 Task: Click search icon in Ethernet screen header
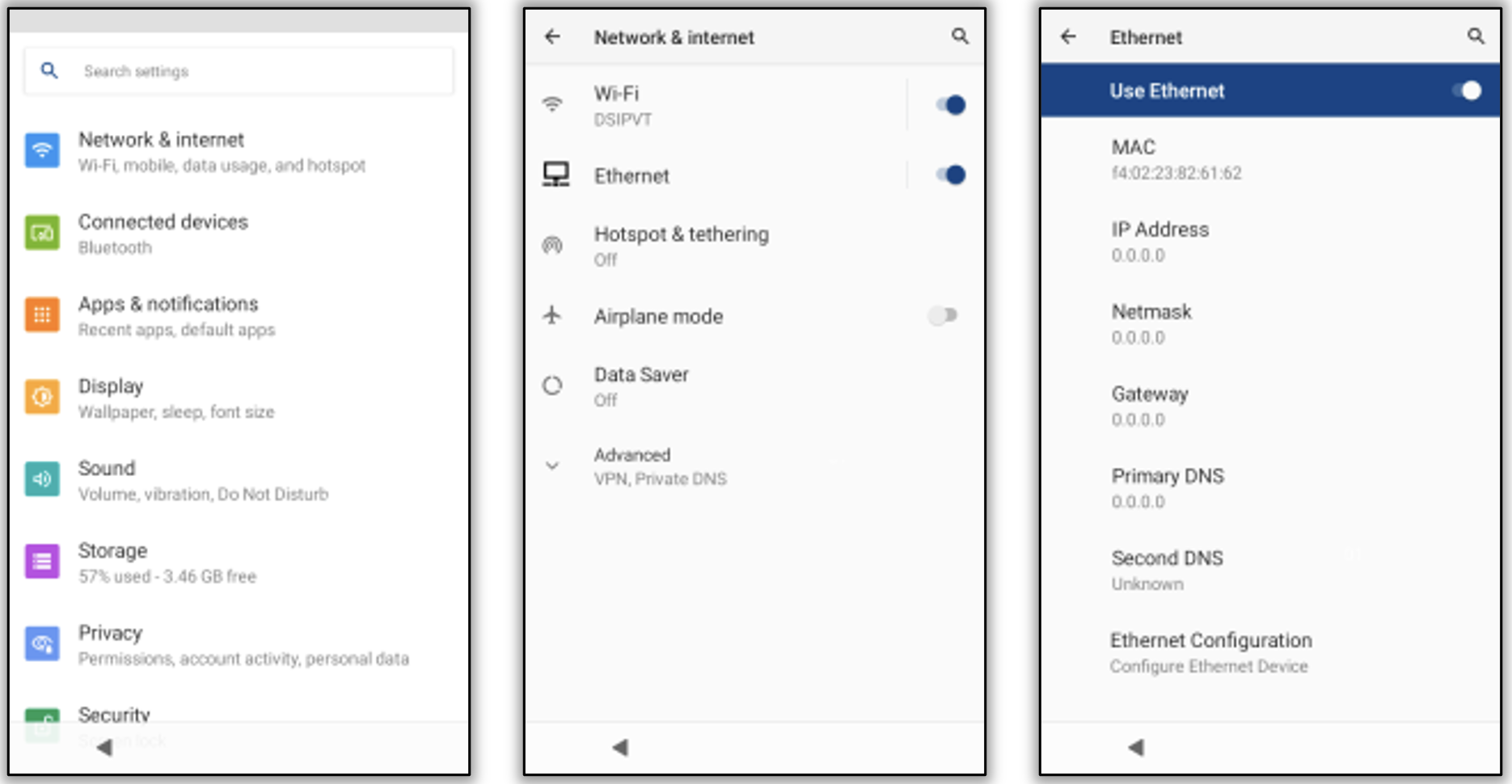click(1476, 36)
